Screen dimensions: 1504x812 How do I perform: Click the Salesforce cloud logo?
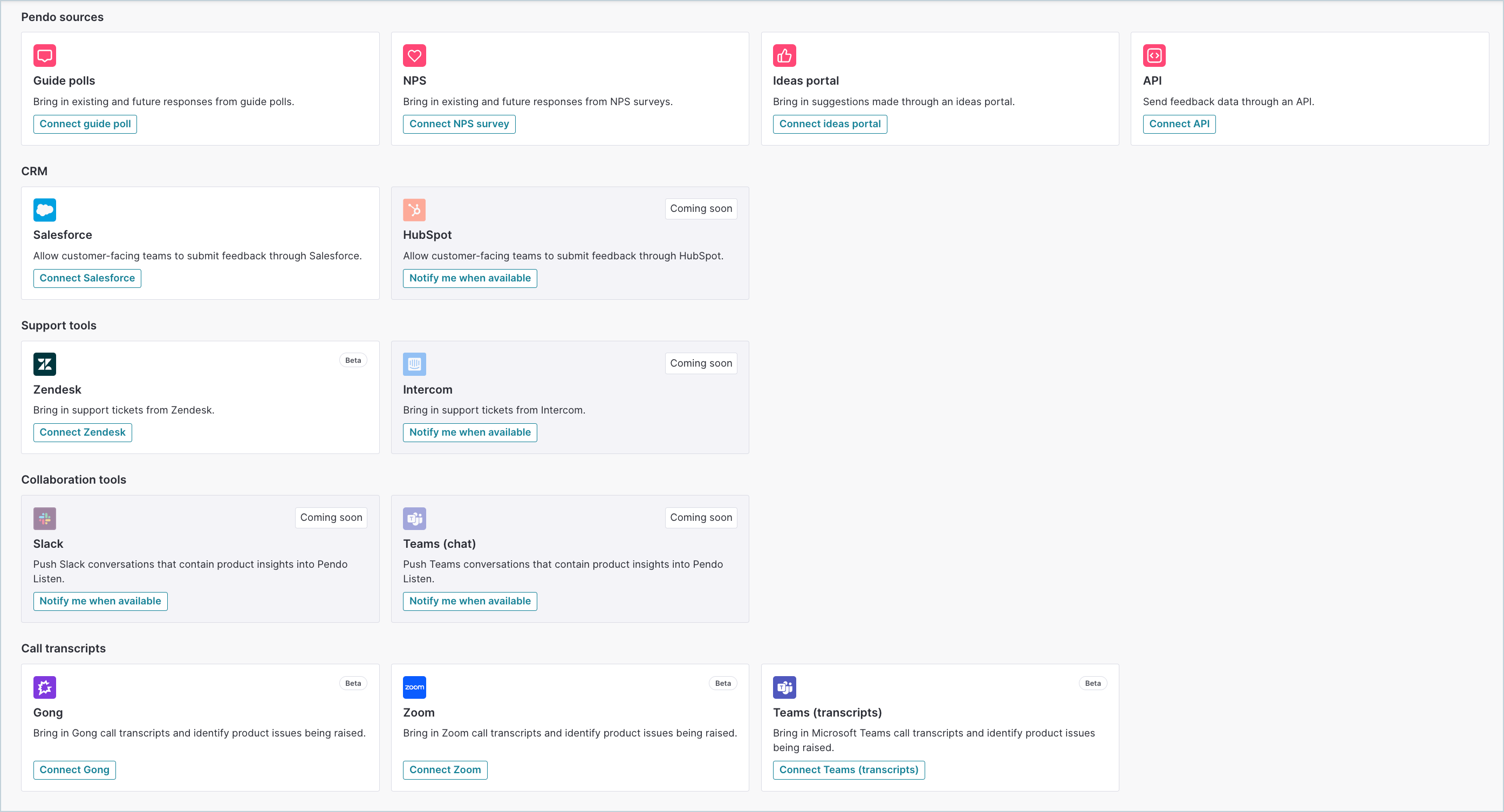(x=44, y=210)
